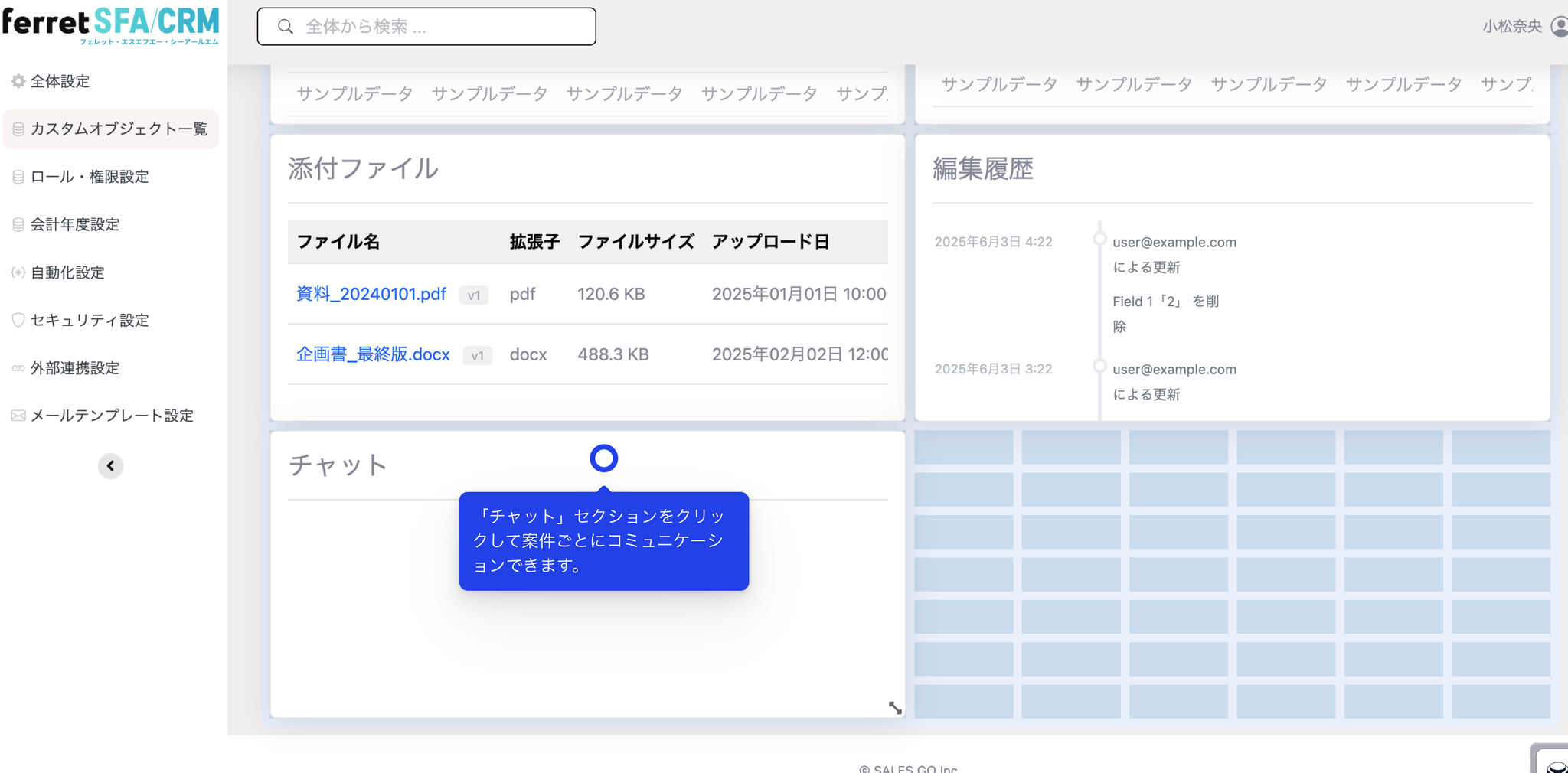Click the 添付ファイル section heading

click(363, 168)
